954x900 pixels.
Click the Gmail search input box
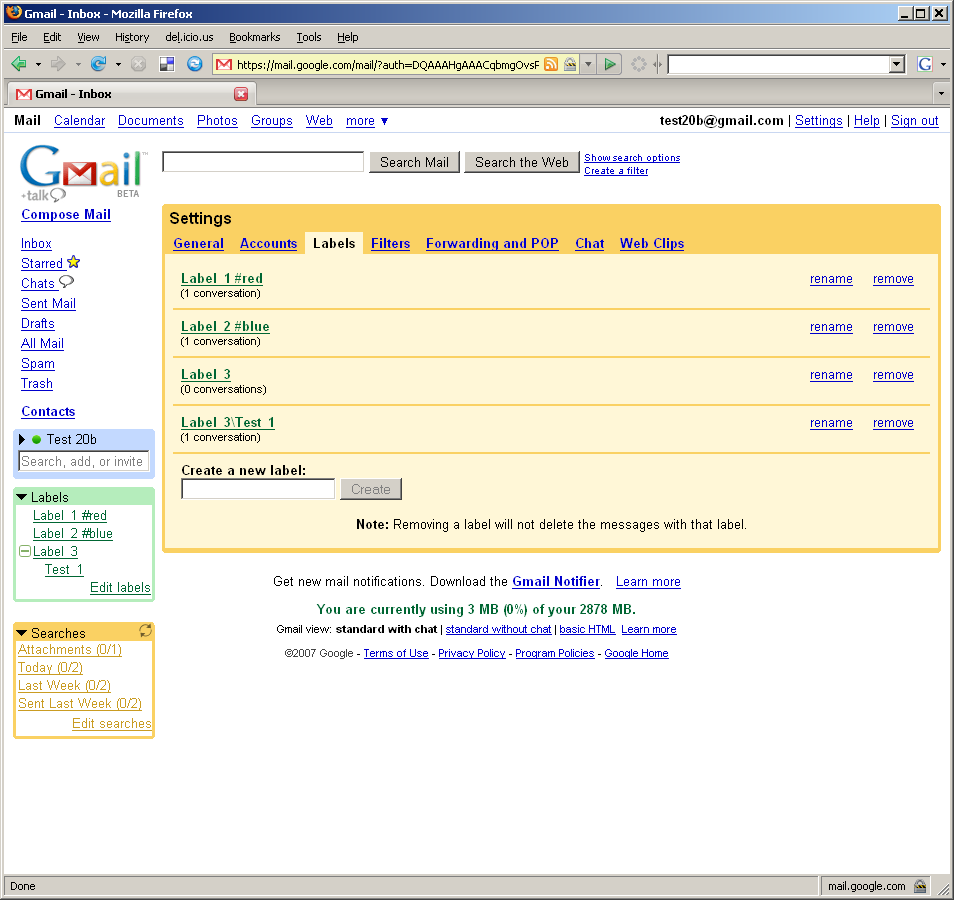click(x=263, y=162)
